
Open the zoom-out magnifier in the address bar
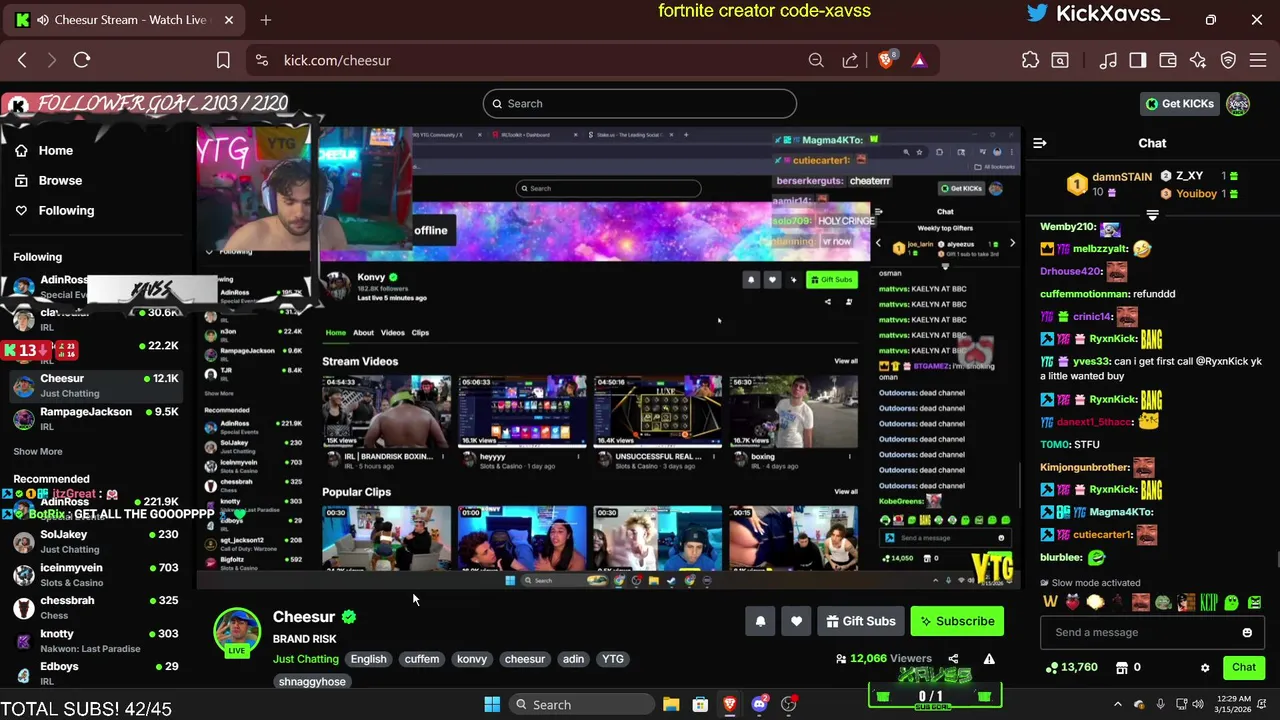tap(816, 60)
